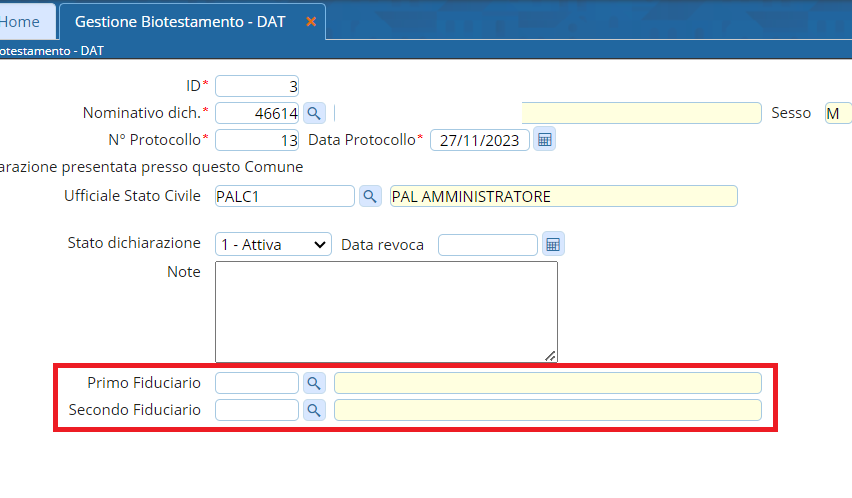The width and height of the screenshot is (852, 498).
Task: Focus the Data revoca date field
Action: 487,245
